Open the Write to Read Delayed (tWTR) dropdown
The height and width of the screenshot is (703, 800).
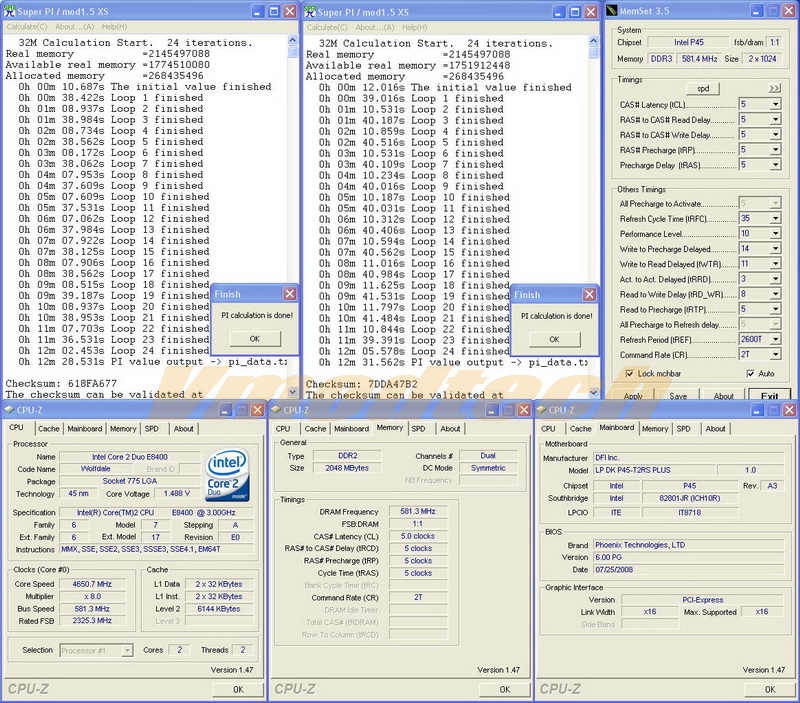click(x=776, y=264)
